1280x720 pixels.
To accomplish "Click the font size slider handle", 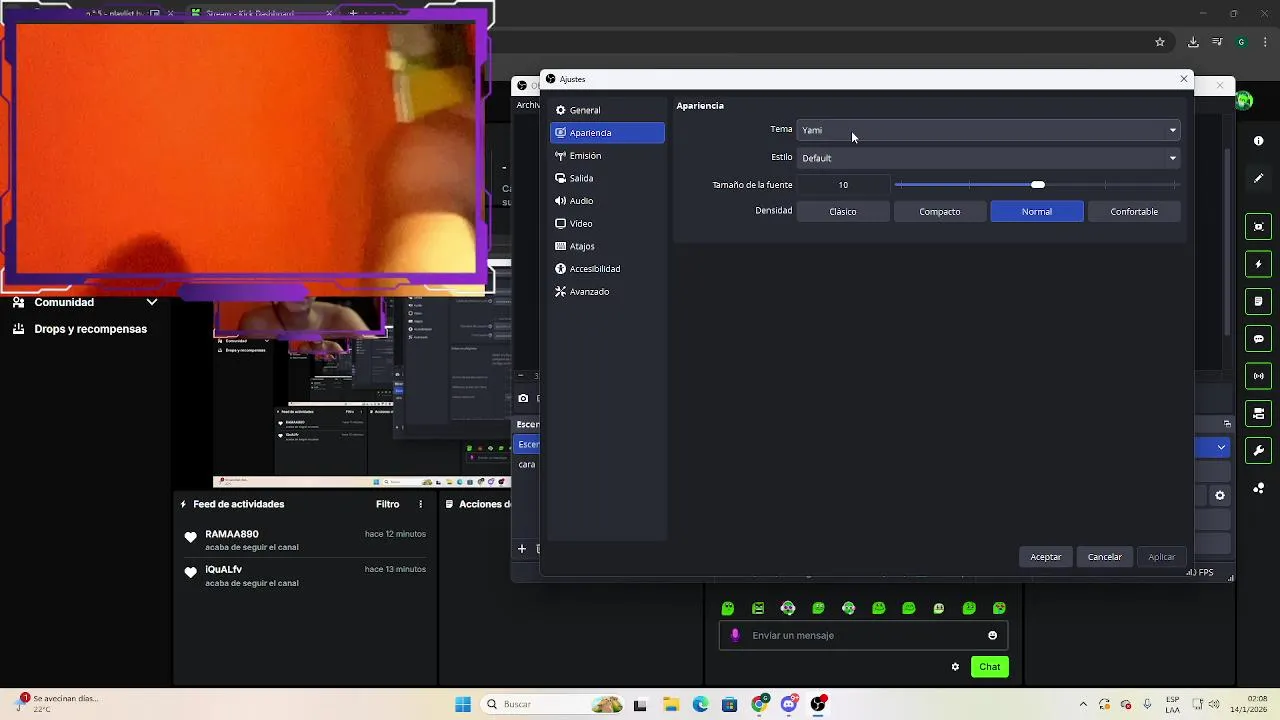I will [x=1038, y=185].
